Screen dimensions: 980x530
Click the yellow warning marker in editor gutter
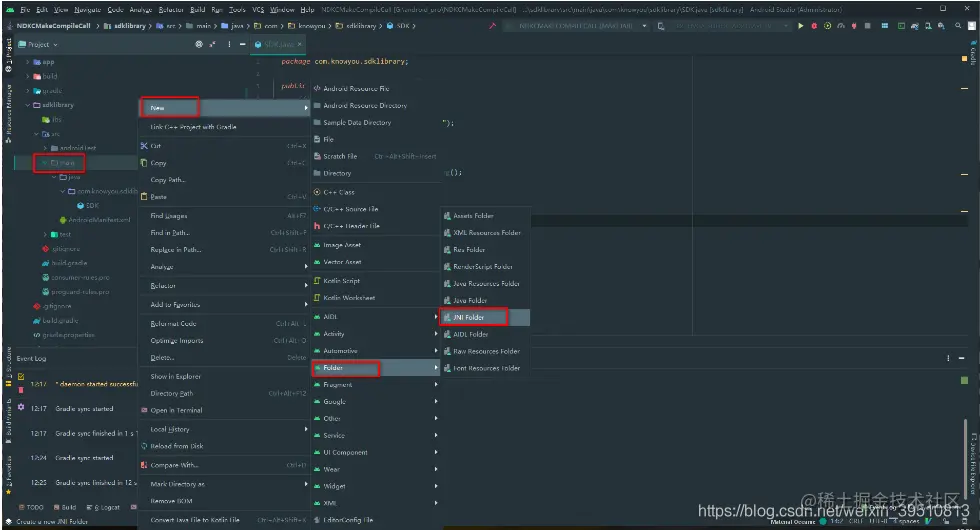964,58
